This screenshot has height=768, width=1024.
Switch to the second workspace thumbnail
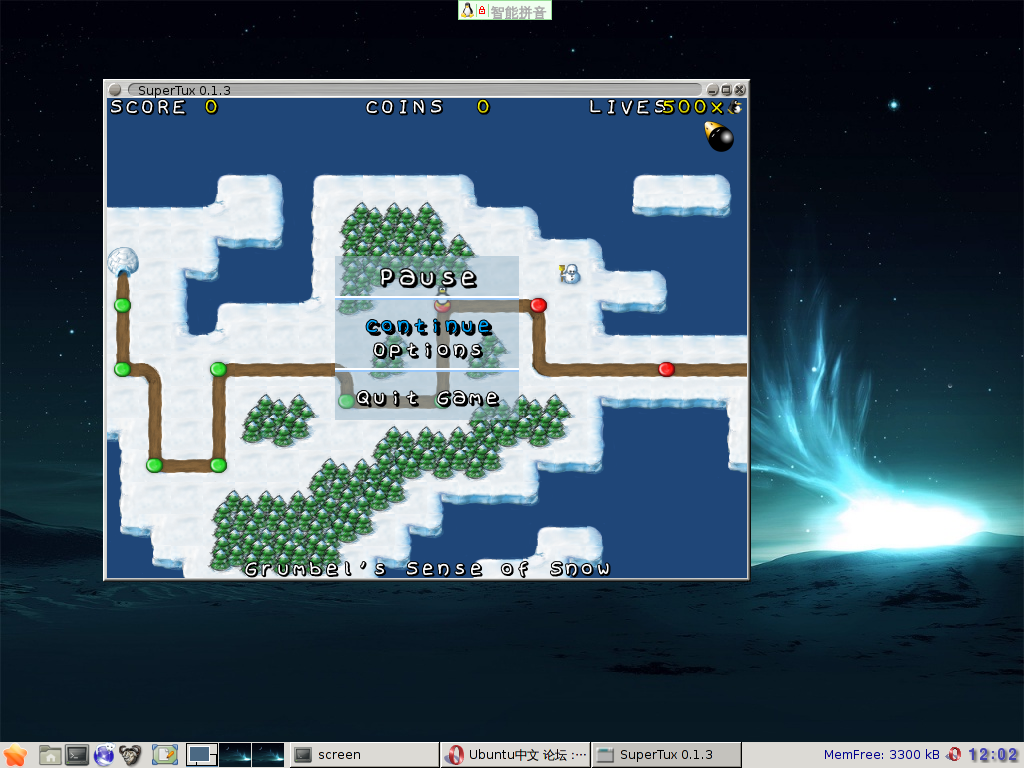coord(235,755)
